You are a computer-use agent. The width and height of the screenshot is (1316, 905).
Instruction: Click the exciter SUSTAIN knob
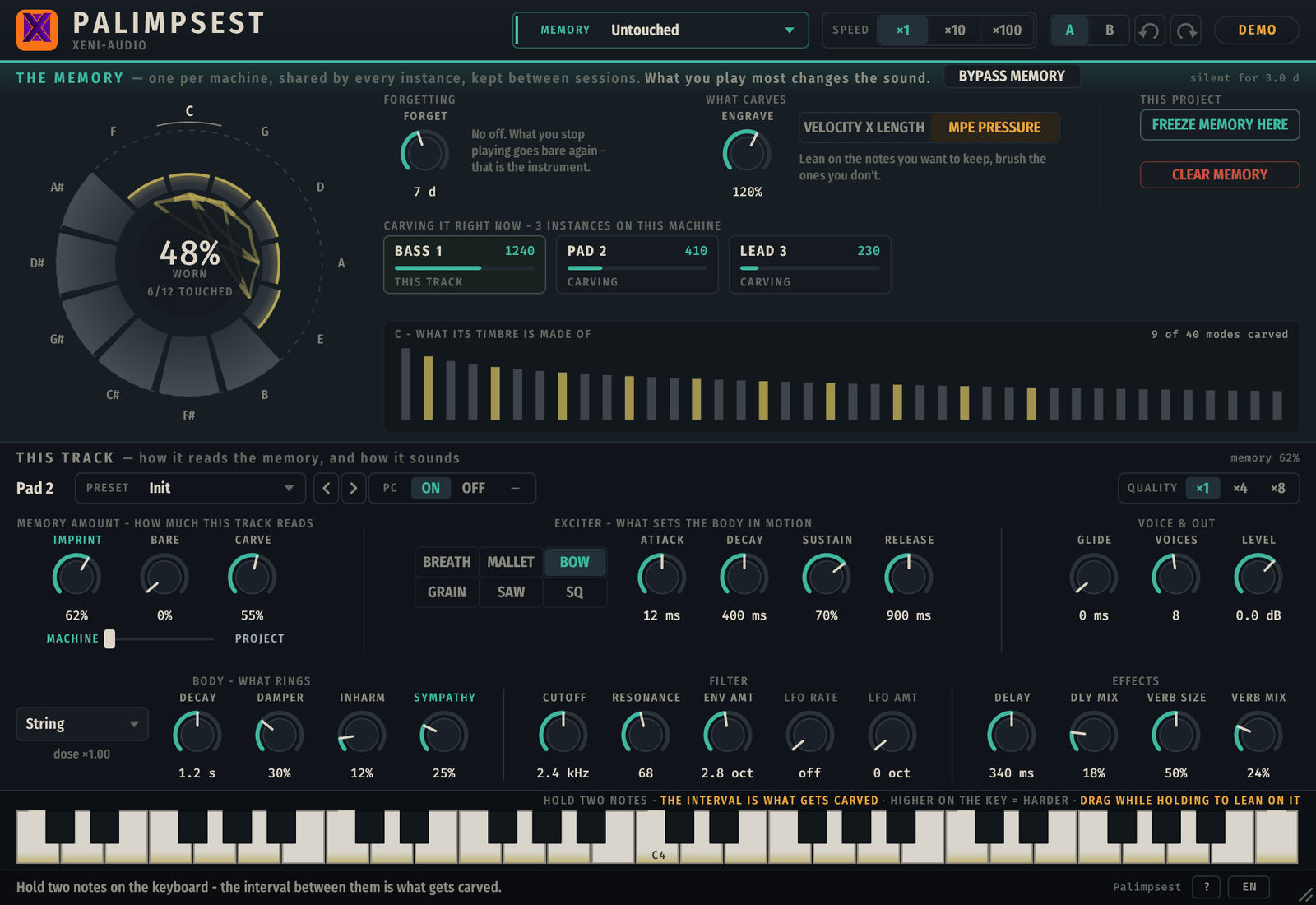(x=827, y=575)
